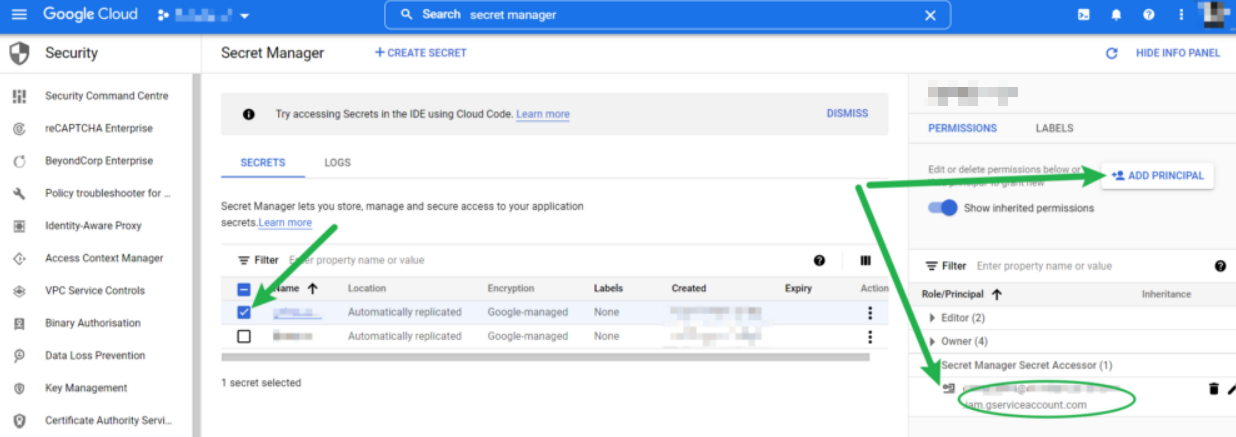This screenshot has height=437, width=1236.
Task: Activate Cloud Shell terminal icon
Action: tap(1083, 15)
